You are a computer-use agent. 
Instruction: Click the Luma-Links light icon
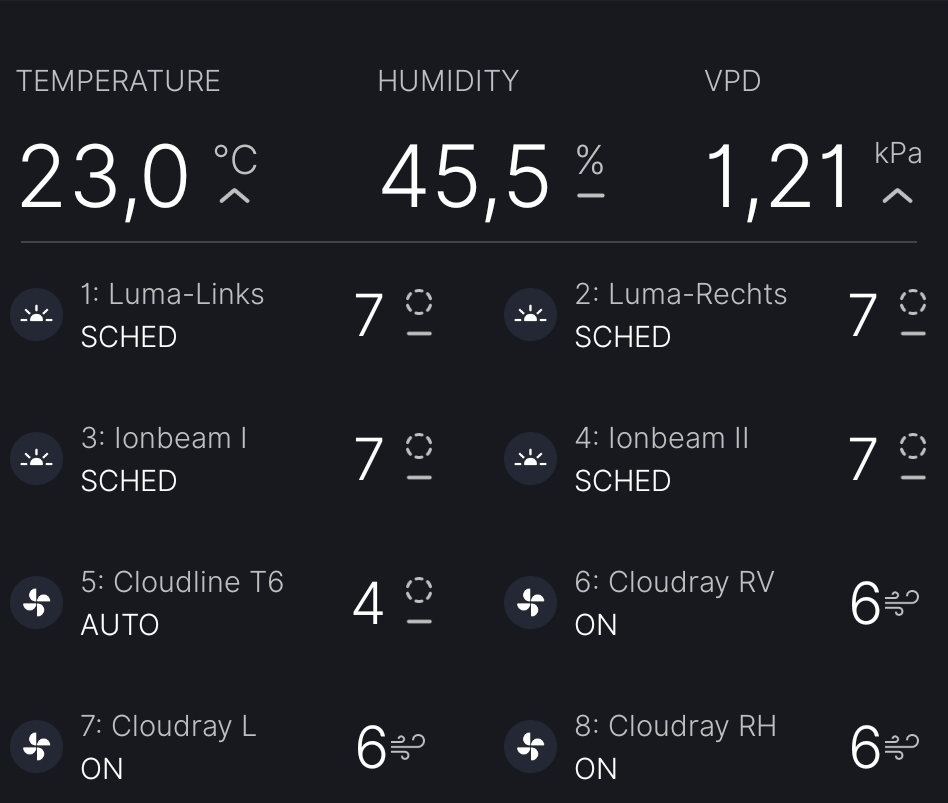(x=36, y=315)
